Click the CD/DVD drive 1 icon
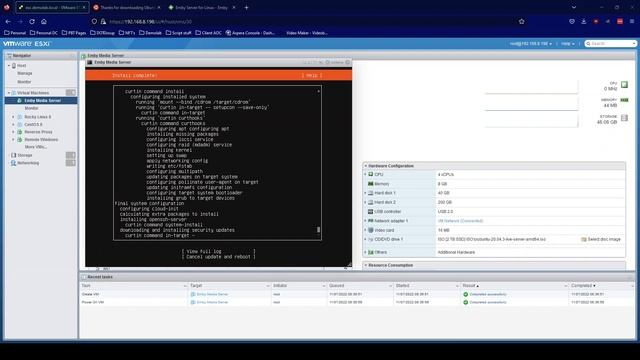Viewport: 640px width, 360px height. pyautogui.click(x=371, y=239)
